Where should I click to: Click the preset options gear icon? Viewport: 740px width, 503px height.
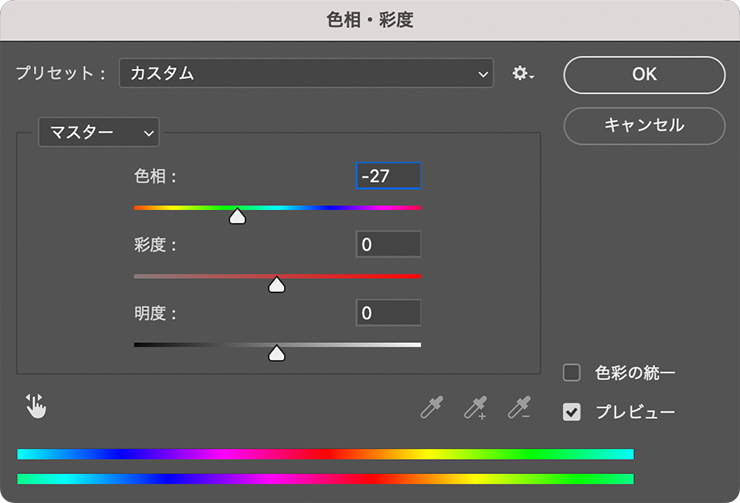point(523,74)
